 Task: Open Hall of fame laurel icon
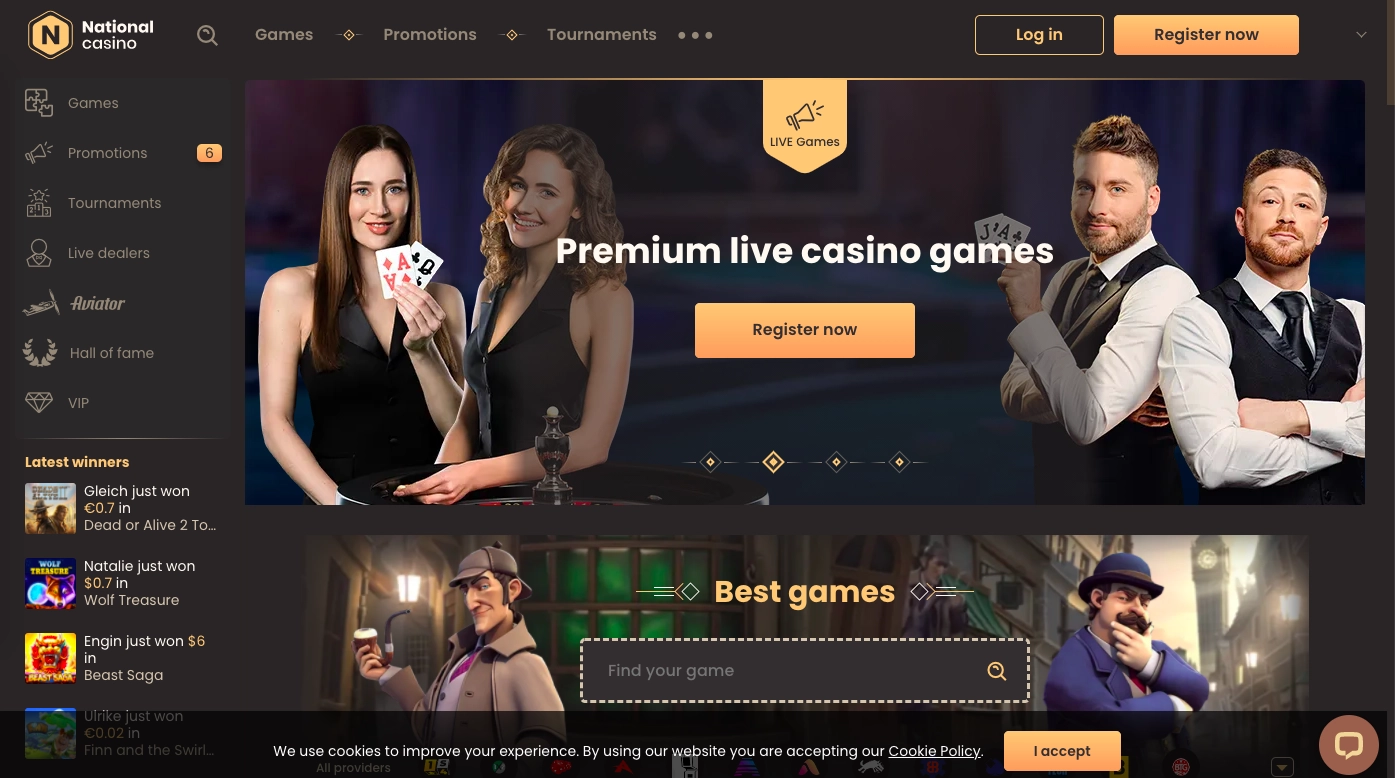(40, 353)
